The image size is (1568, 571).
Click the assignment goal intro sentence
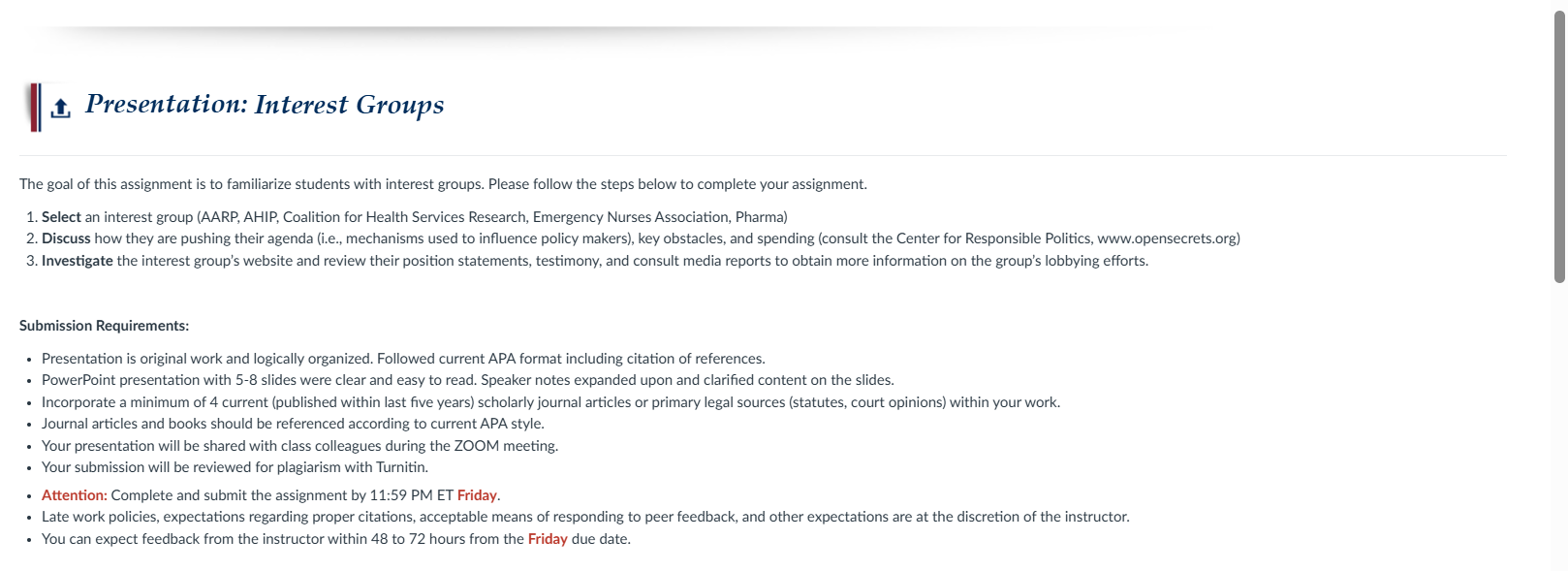tap(443, 184)
